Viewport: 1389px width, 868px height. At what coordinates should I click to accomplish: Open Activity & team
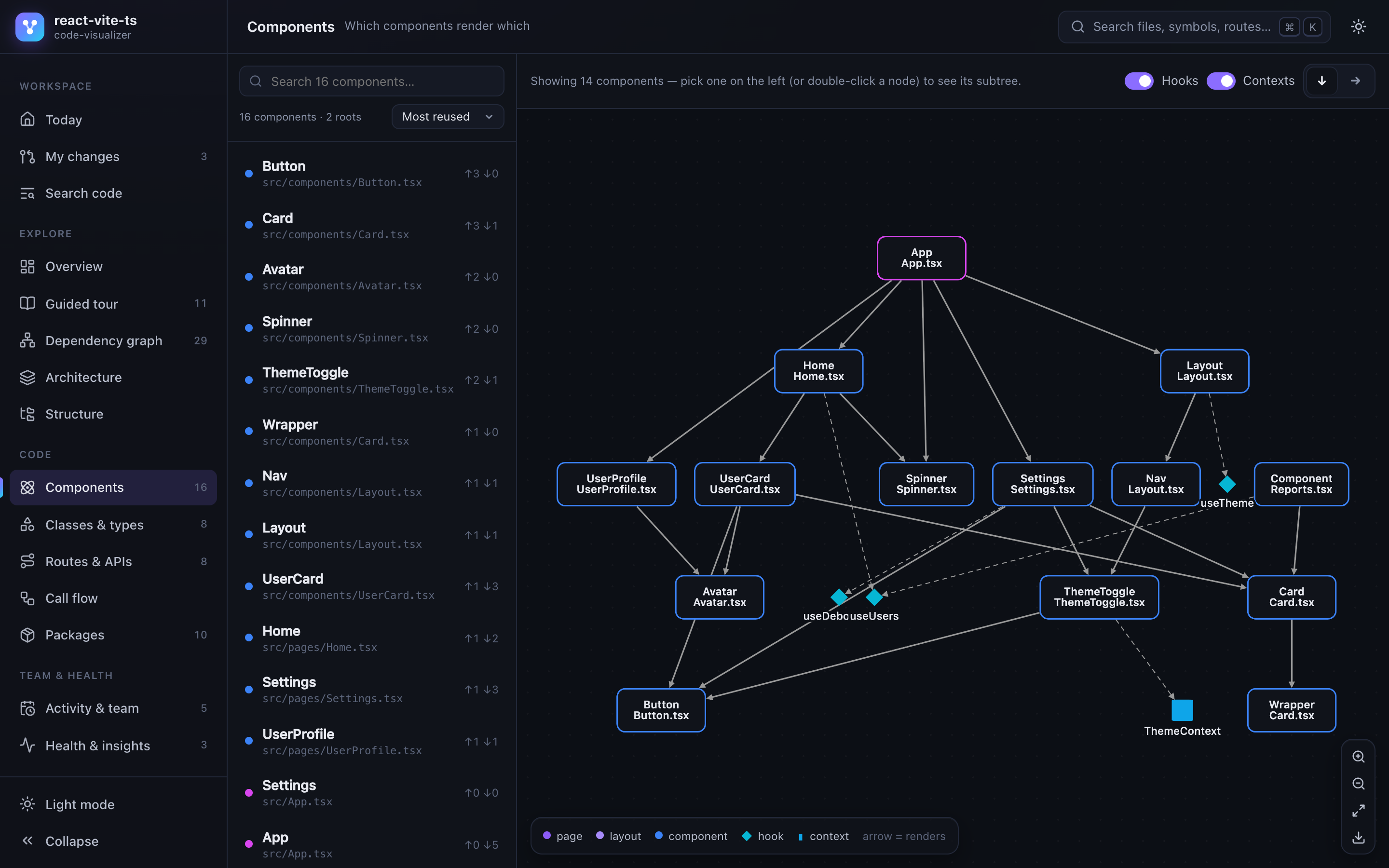pos(114,708)
